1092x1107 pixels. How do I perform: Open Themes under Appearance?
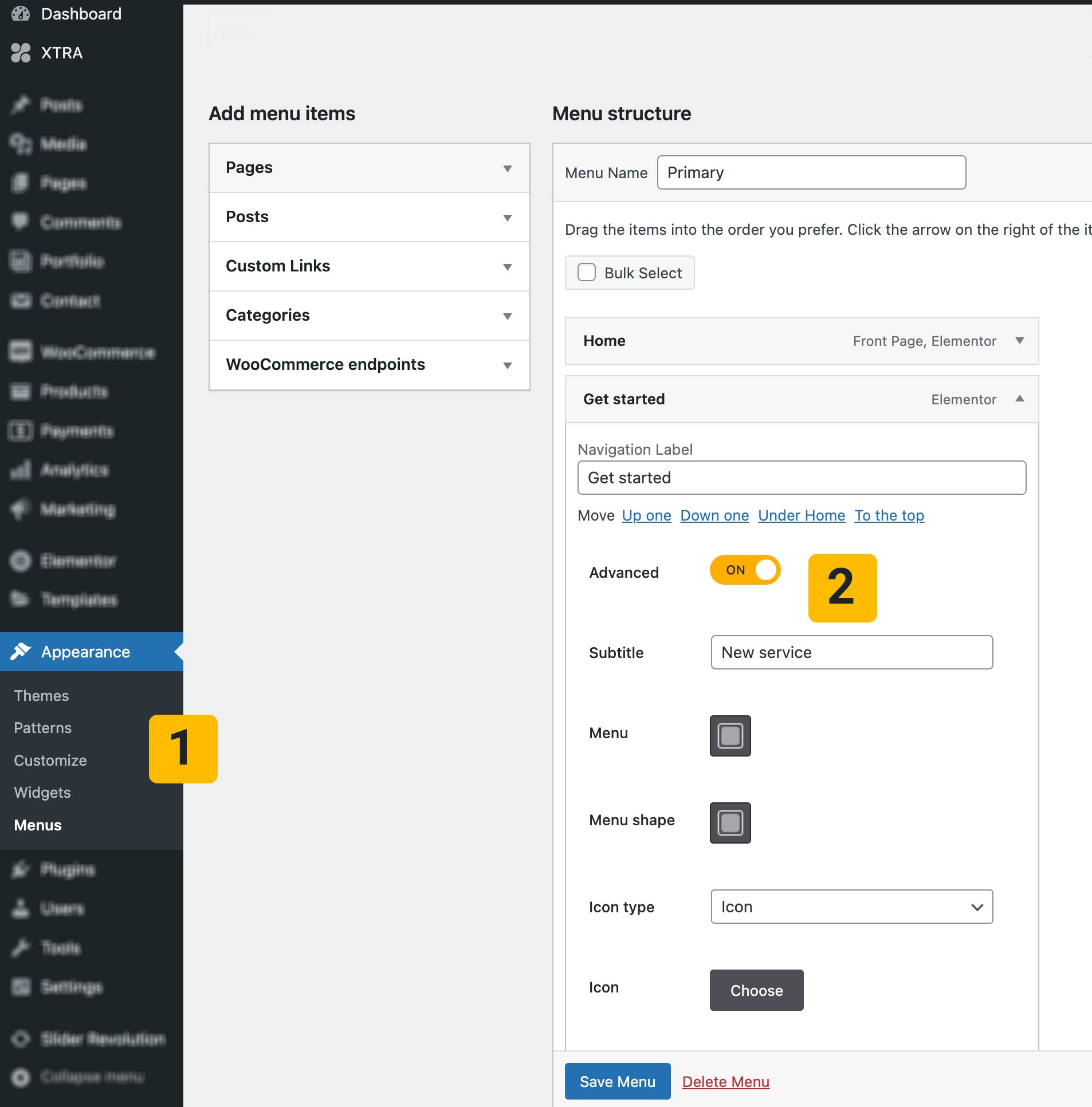tap(41, 696)
